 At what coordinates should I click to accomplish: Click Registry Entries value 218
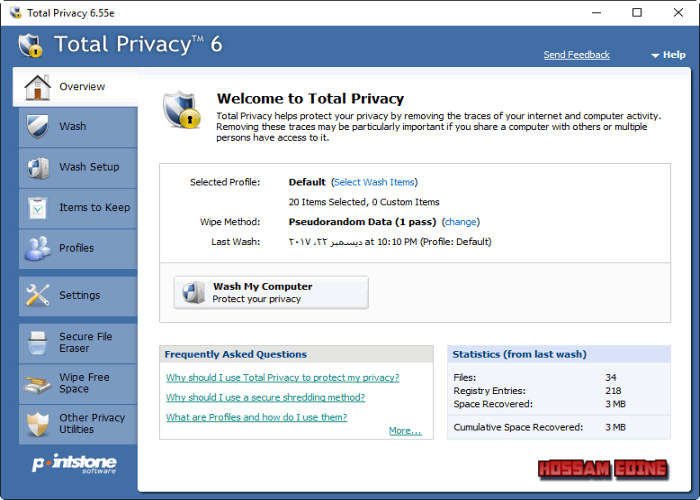[x=613, y=391]
